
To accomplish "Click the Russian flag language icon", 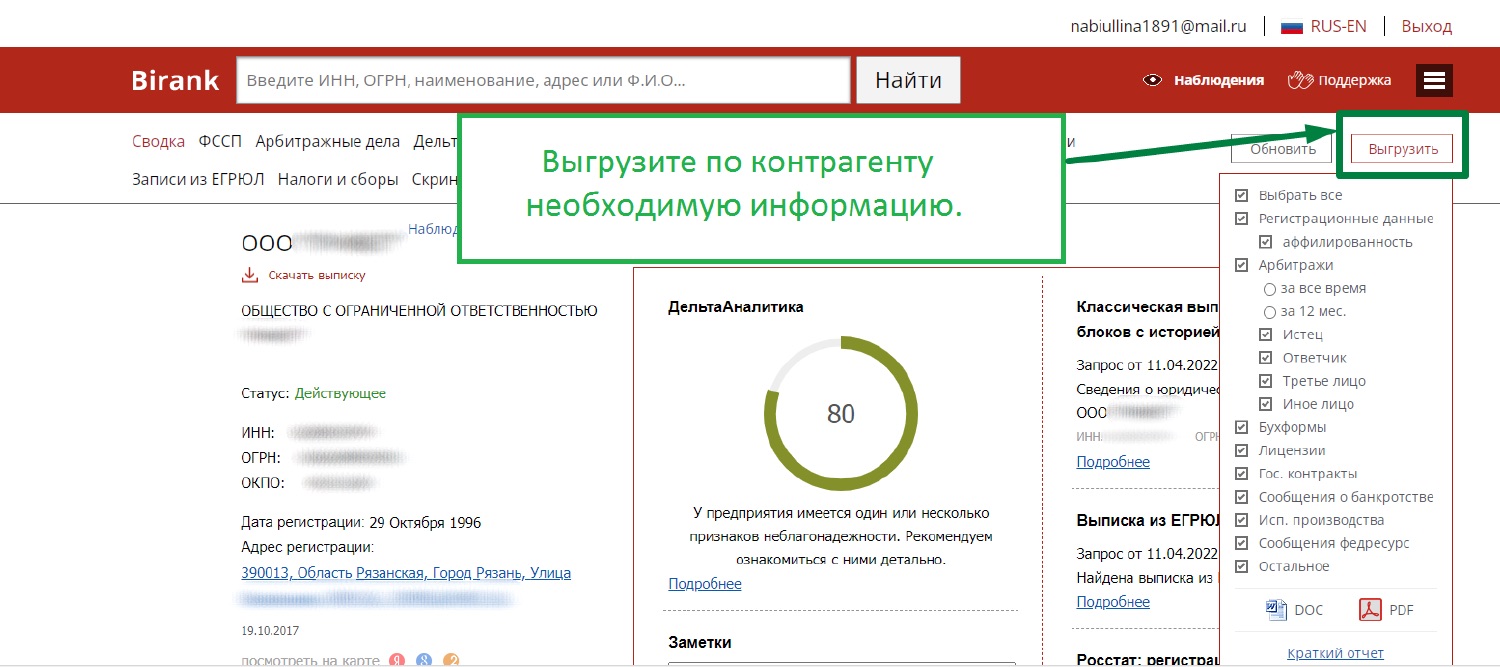I will click(1292, 27).
